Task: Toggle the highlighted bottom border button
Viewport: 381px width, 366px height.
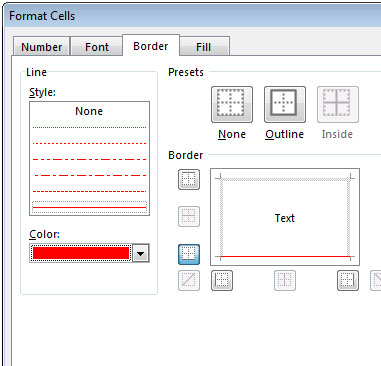Action: click(x=189, y=254)
